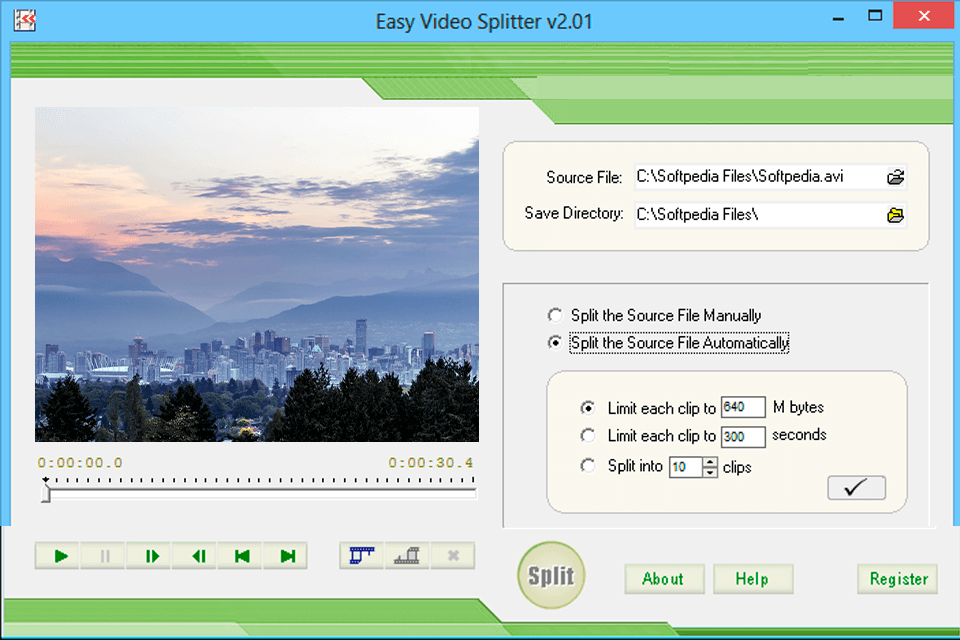Set the clip start mark filmstrip icon
This screenshot has height=640, width=960.
point(361,556)
